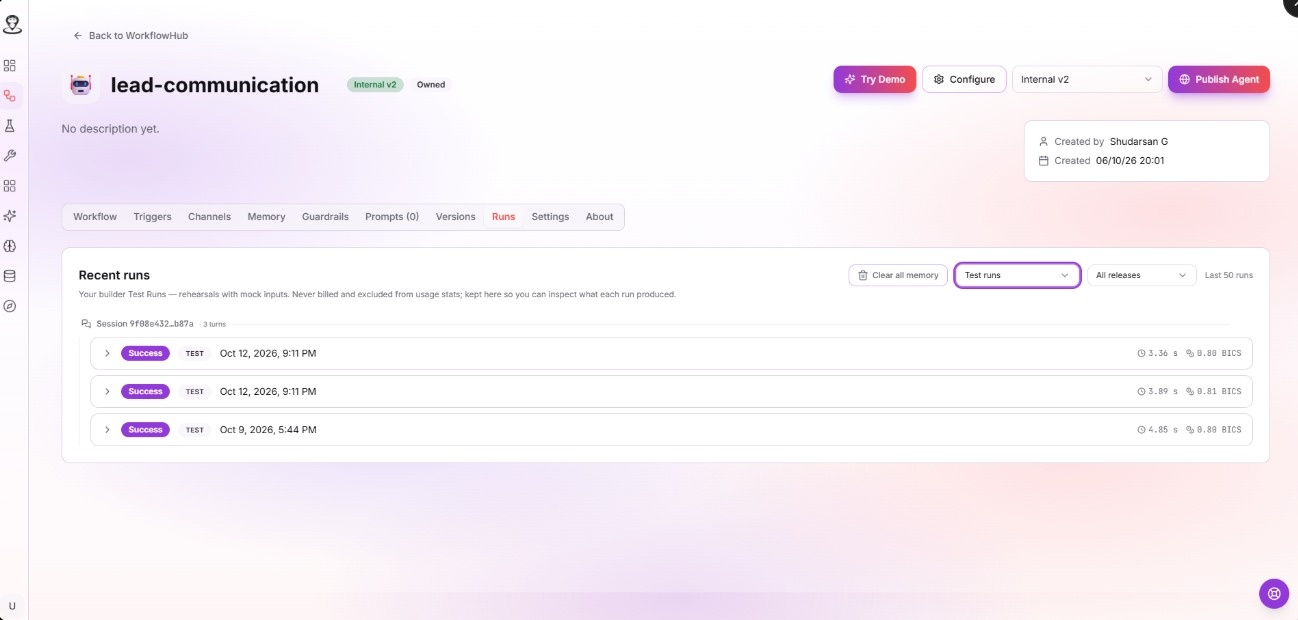Viewport: 1298px width, 620px height.
Task: Open the dashboard grid icon in sidebar
Action: pyautogui.click(x=10, y=66)
